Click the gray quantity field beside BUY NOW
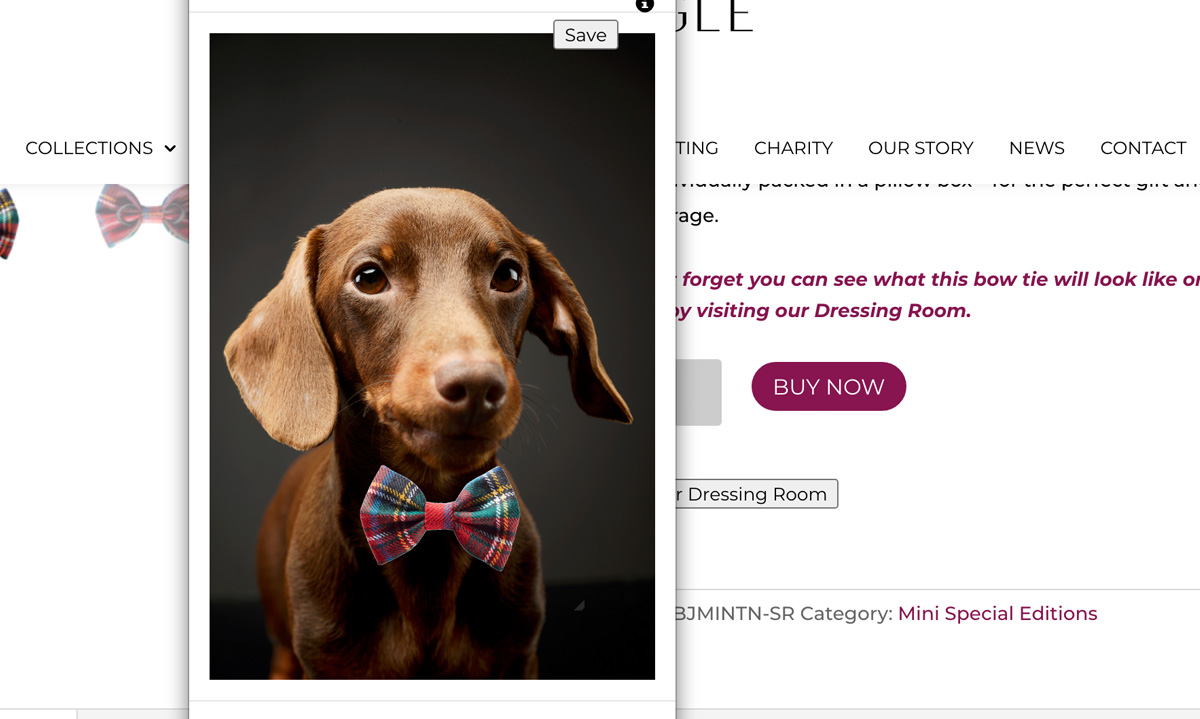The height and width of the screenshot is (719, 1200). (698, 392)
